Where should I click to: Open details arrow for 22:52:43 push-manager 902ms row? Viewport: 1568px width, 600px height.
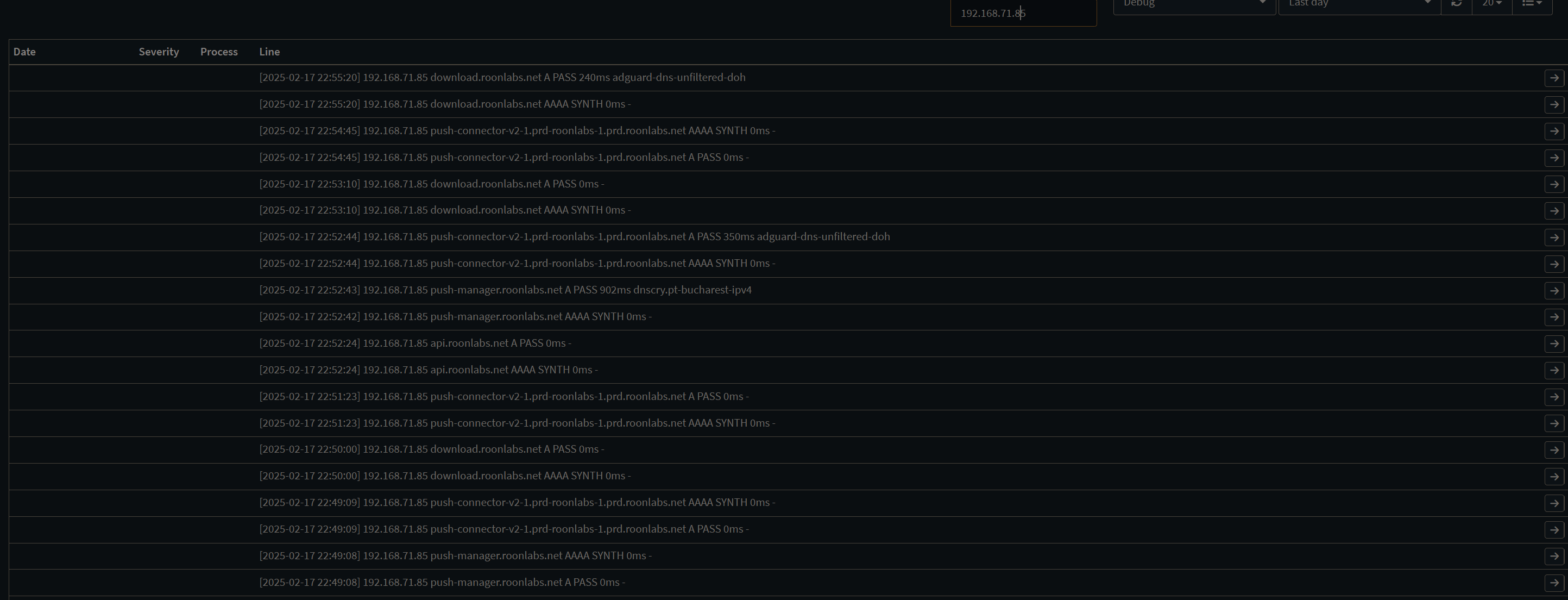[1554, 291]
